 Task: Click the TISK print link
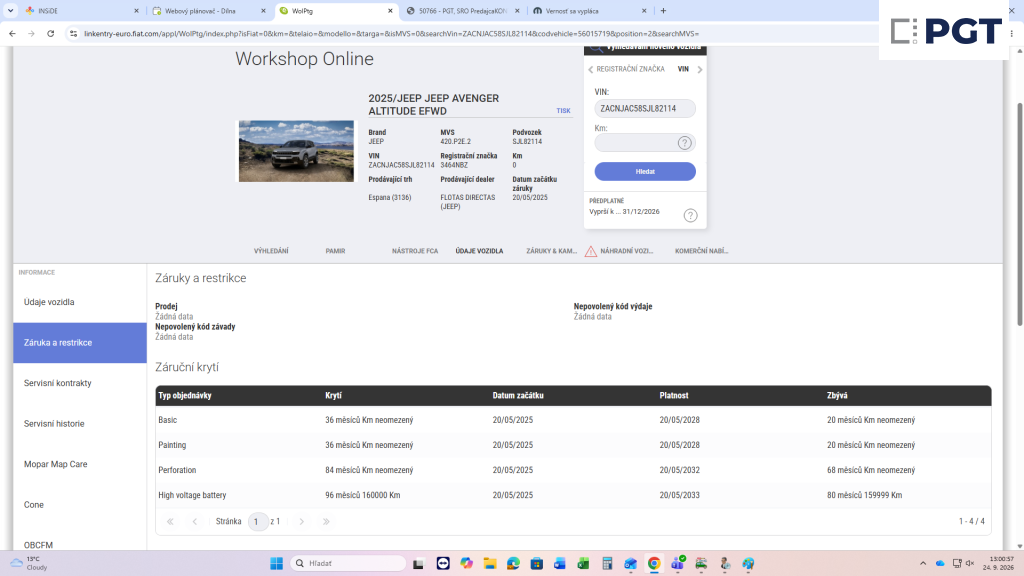[563, 111]
